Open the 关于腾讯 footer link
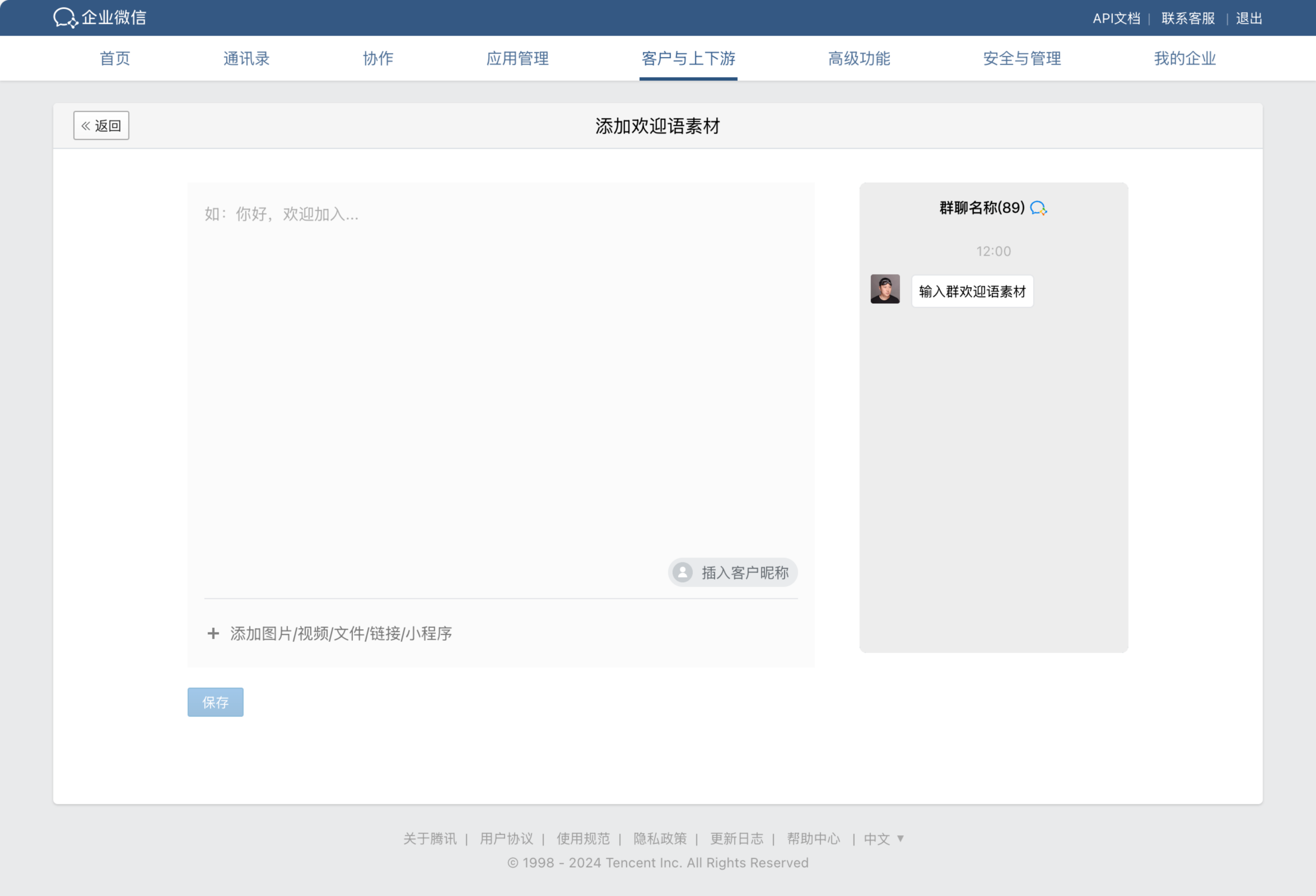This screenshot has height=896, width=1316. coord(430,838)
